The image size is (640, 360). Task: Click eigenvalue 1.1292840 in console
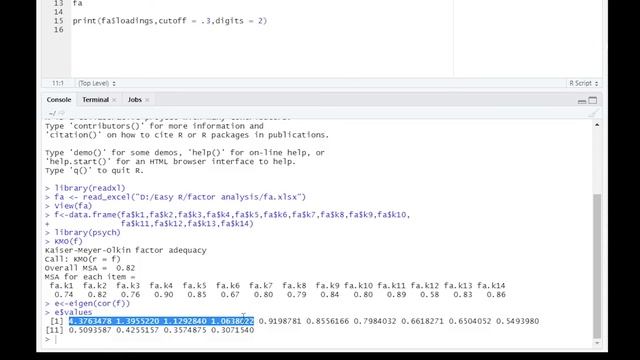[x=185, y=321]
